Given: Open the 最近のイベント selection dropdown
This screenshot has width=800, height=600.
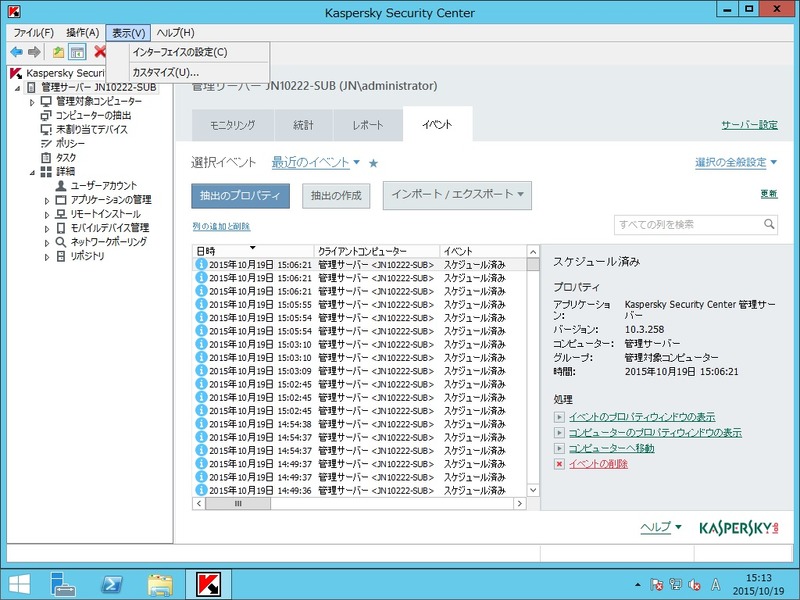Looking at the screenshot, I should pos(316,162).
